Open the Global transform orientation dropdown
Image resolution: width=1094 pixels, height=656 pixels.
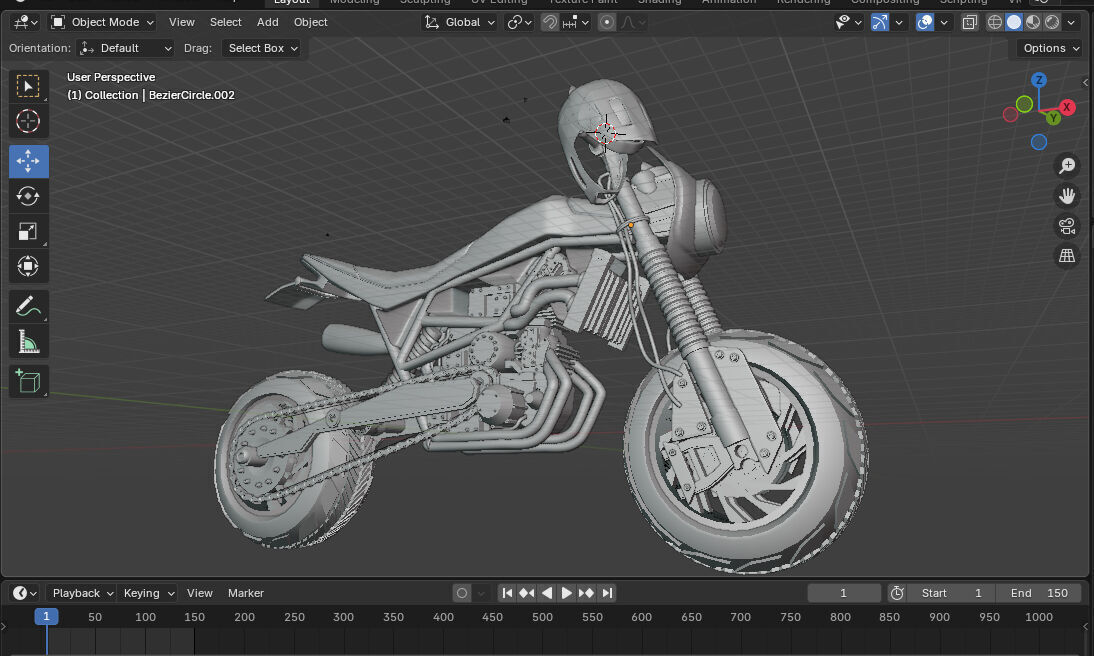click(459, 22)
